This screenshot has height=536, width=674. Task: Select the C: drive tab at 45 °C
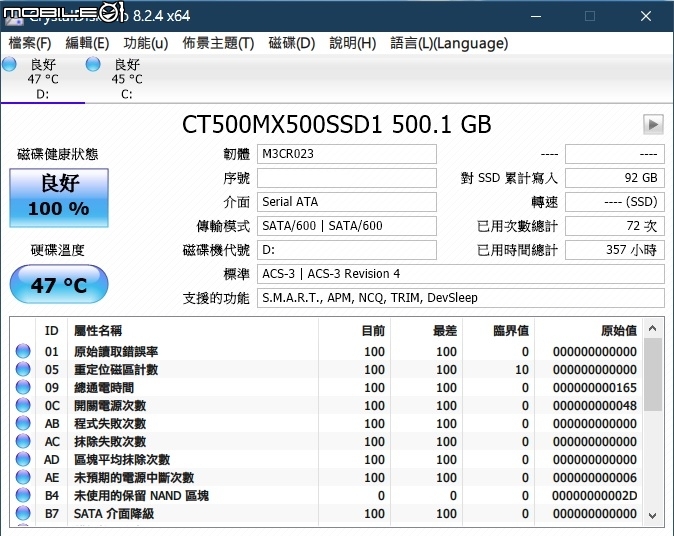pyautogui.click(x=127, y=79)
